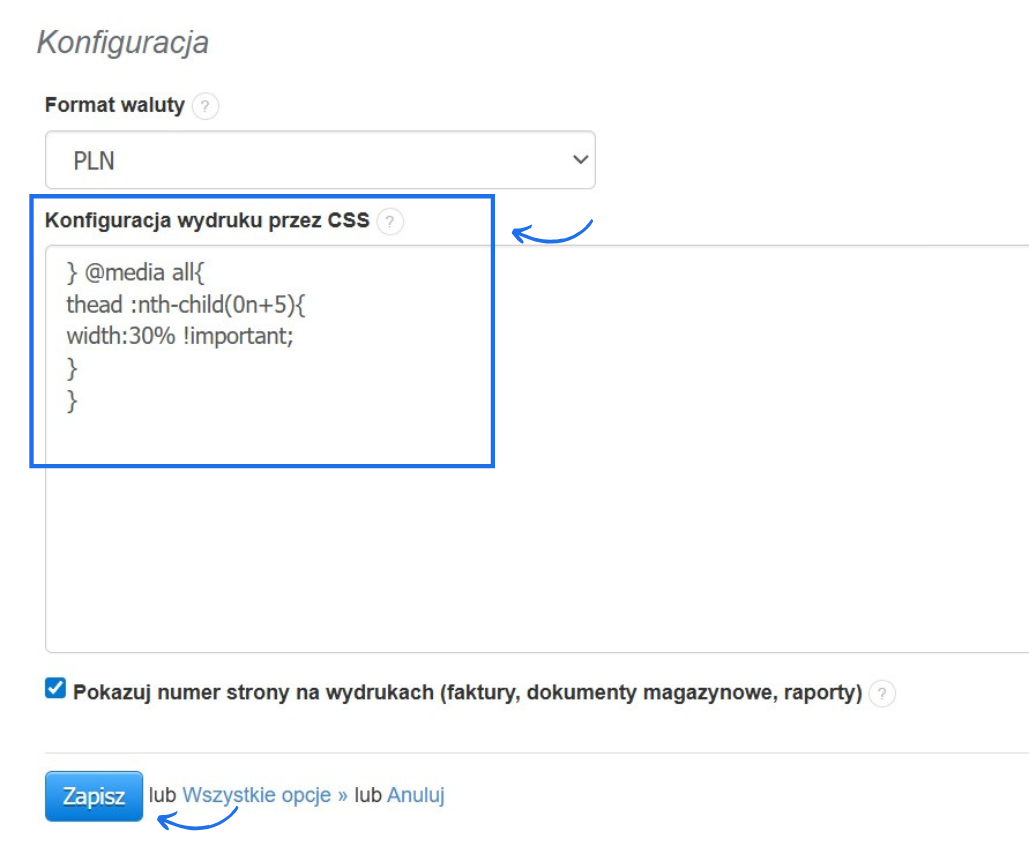Click the question mark beside Konfiguracja wydruku przez CSS
This screenshot has height=841, width=1029.
391,222
